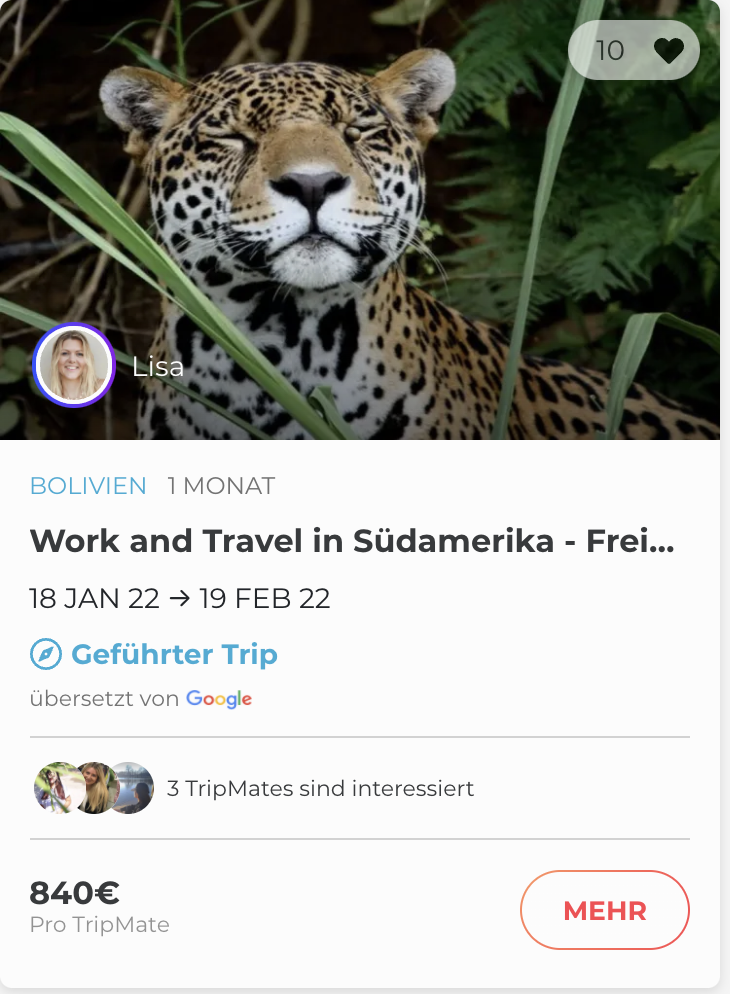730x994 pixels.
Task: Click the Google logo
Action: [219, 699]
